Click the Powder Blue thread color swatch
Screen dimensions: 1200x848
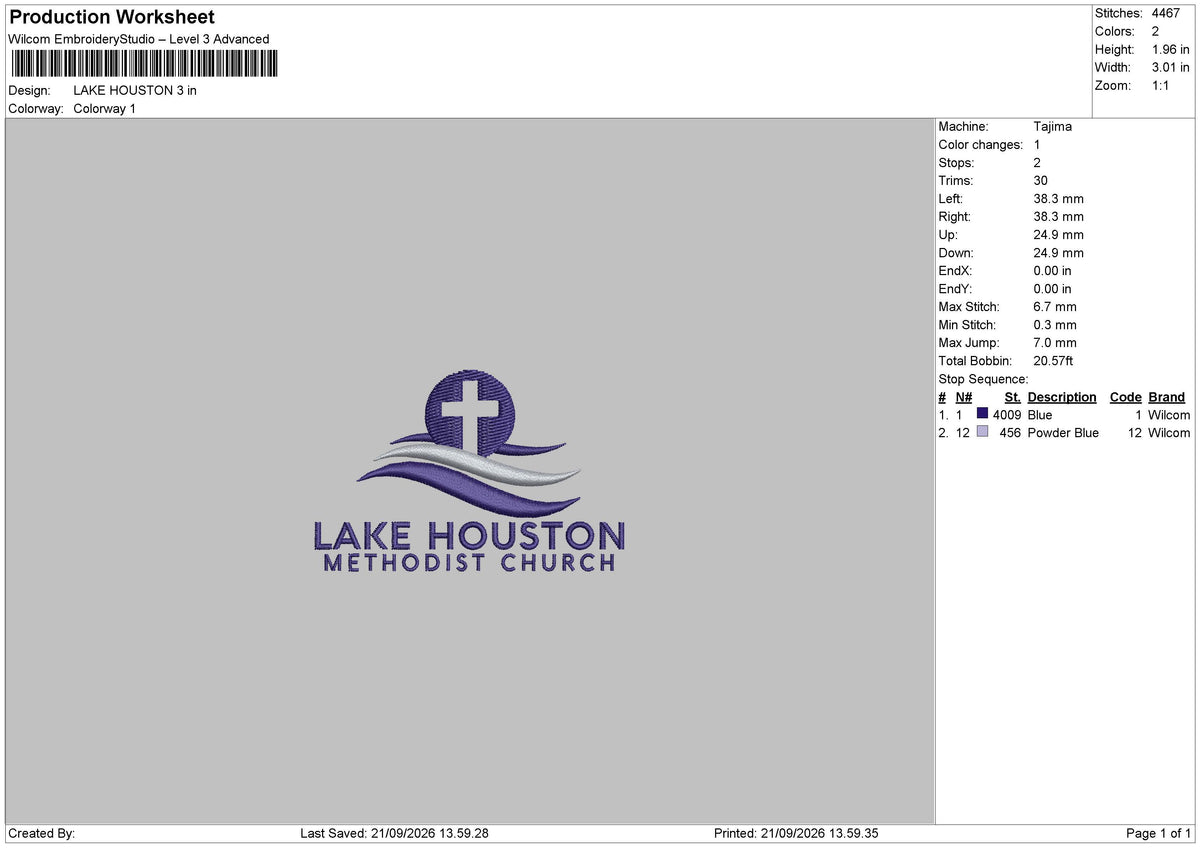tap(983, 432)
